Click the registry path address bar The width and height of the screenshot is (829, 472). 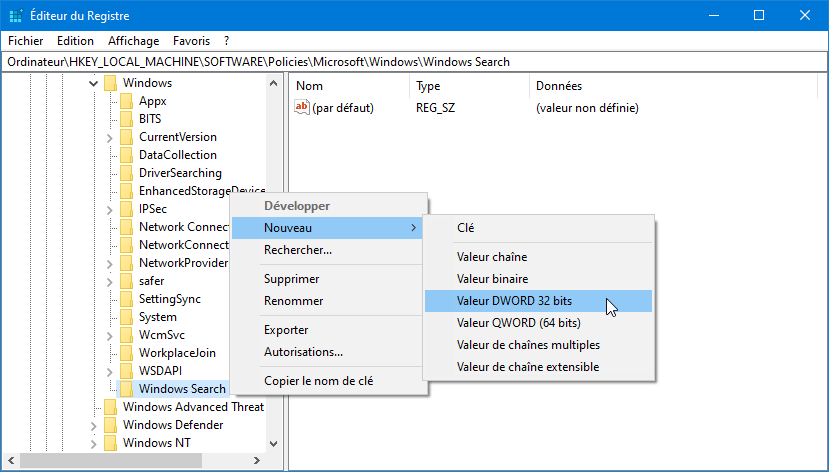tap(414, 62)
